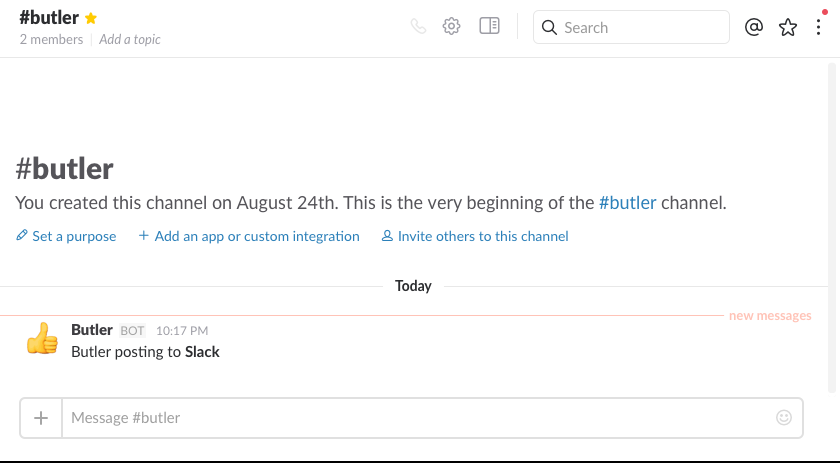
Task: Click Add a topic text
Action: pos(130,40)
